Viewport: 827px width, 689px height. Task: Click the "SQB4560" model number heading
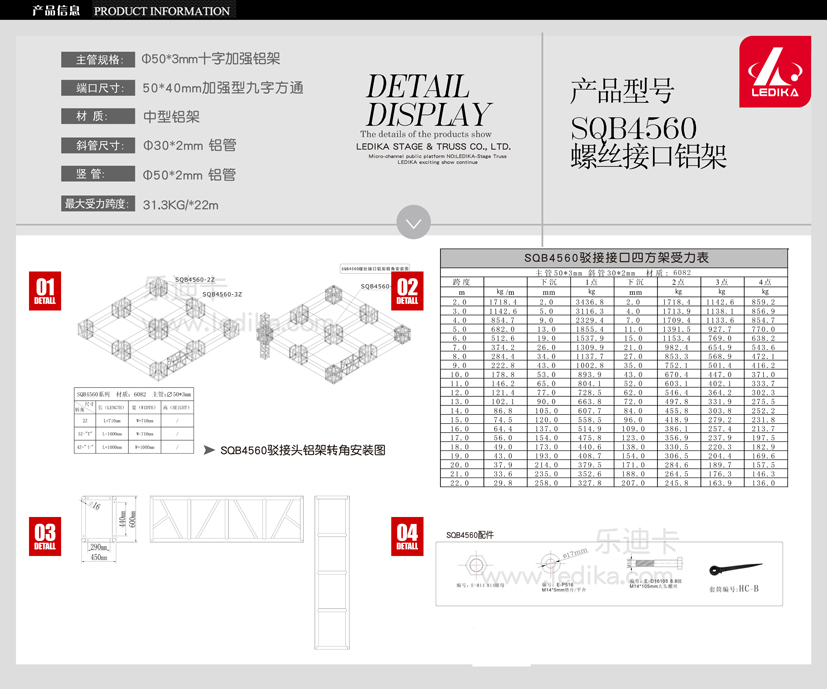click(x=633, y=128)
